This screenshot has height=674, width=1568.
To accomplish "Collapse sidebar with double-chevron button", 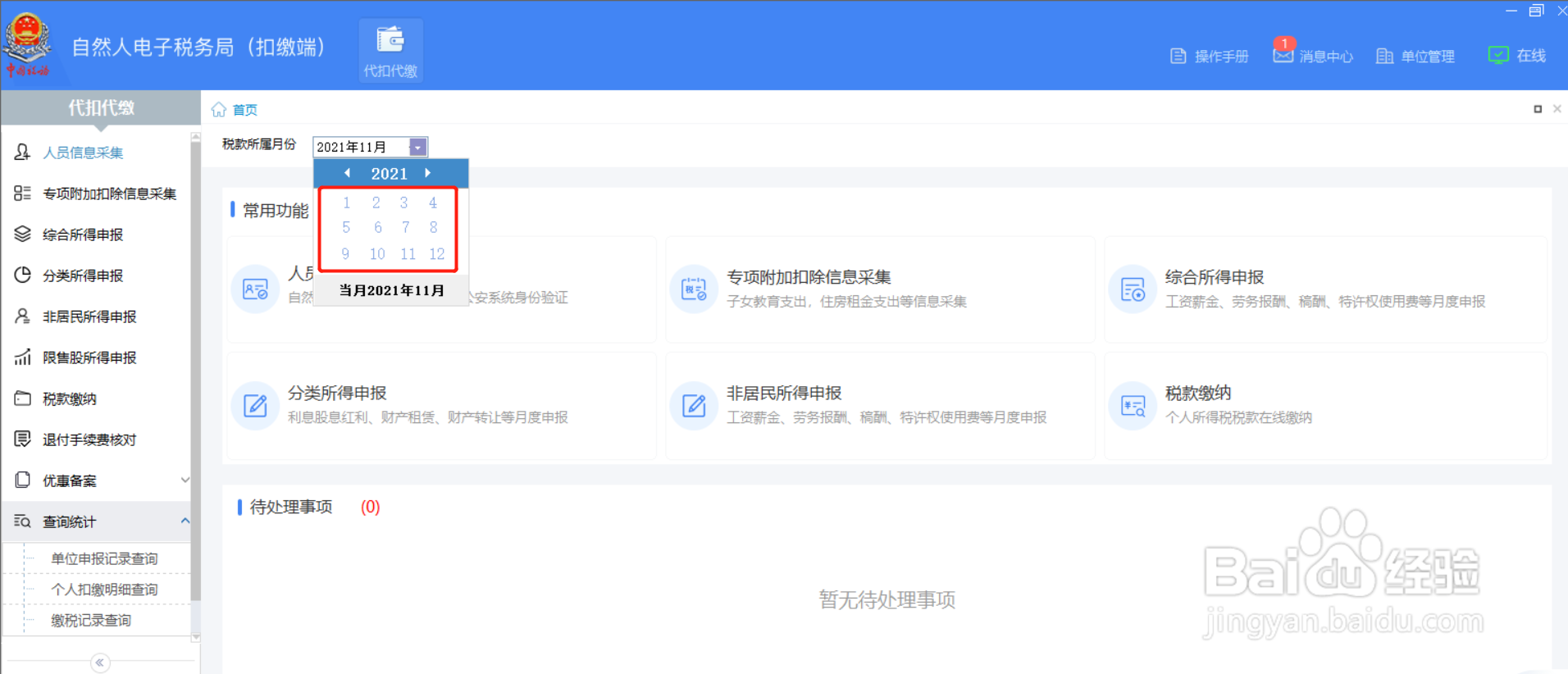I will (100, 662).
